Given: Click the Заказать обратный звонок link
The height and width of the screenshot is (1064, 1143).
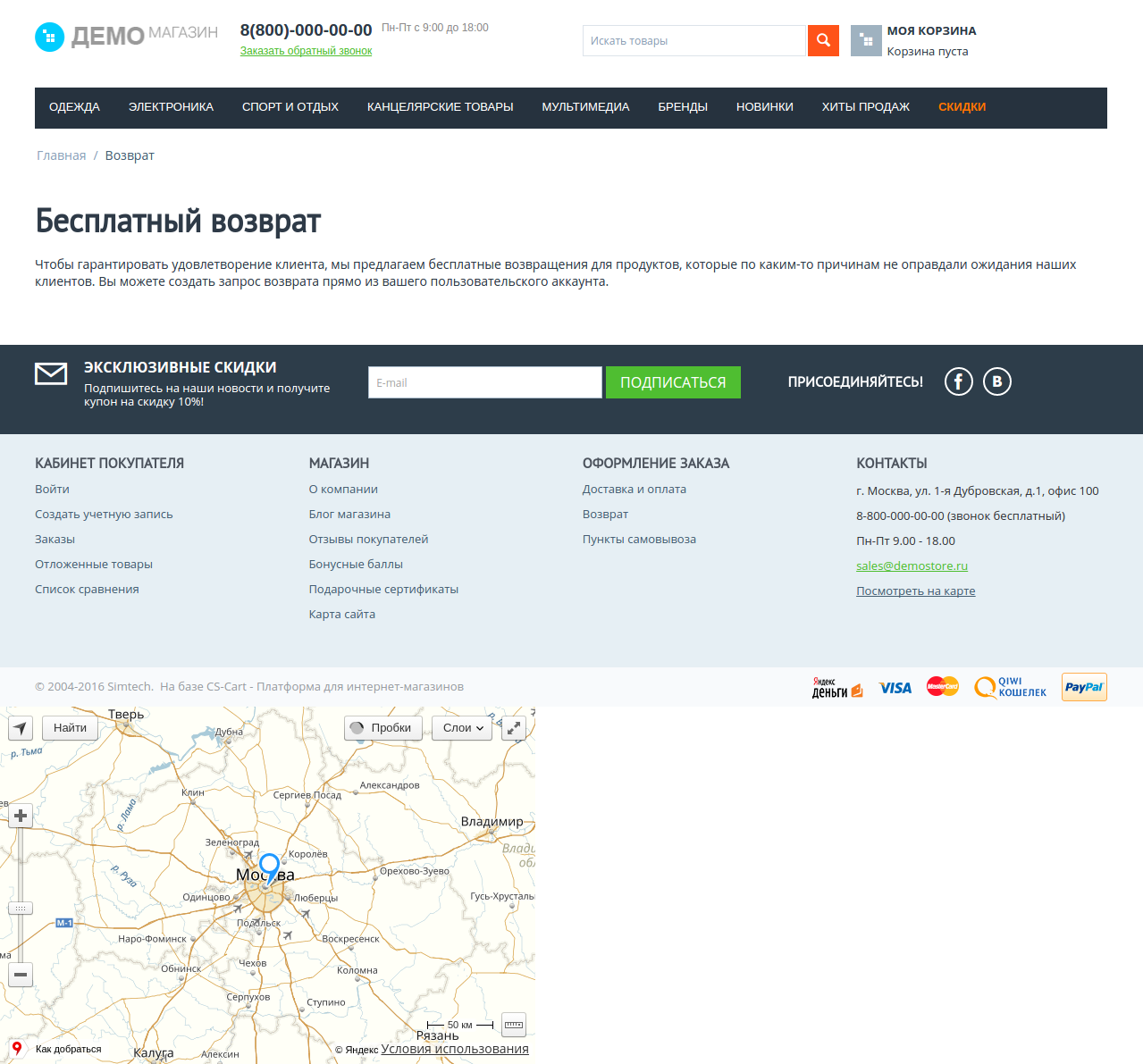Looking at the screenshot, I should (306, 51).
